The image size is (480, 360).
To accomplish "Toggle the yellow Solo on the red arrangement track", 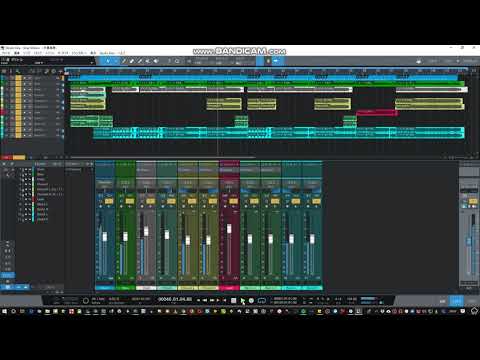I will [19, 112].
